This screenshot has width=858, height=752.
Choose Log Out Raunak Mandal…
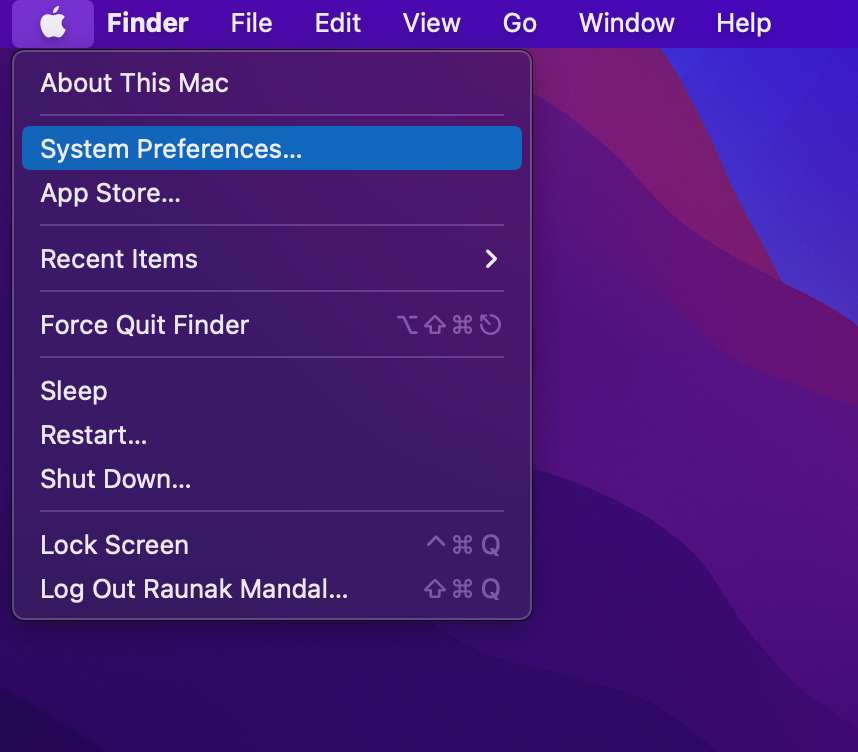(x=272, y=589)
